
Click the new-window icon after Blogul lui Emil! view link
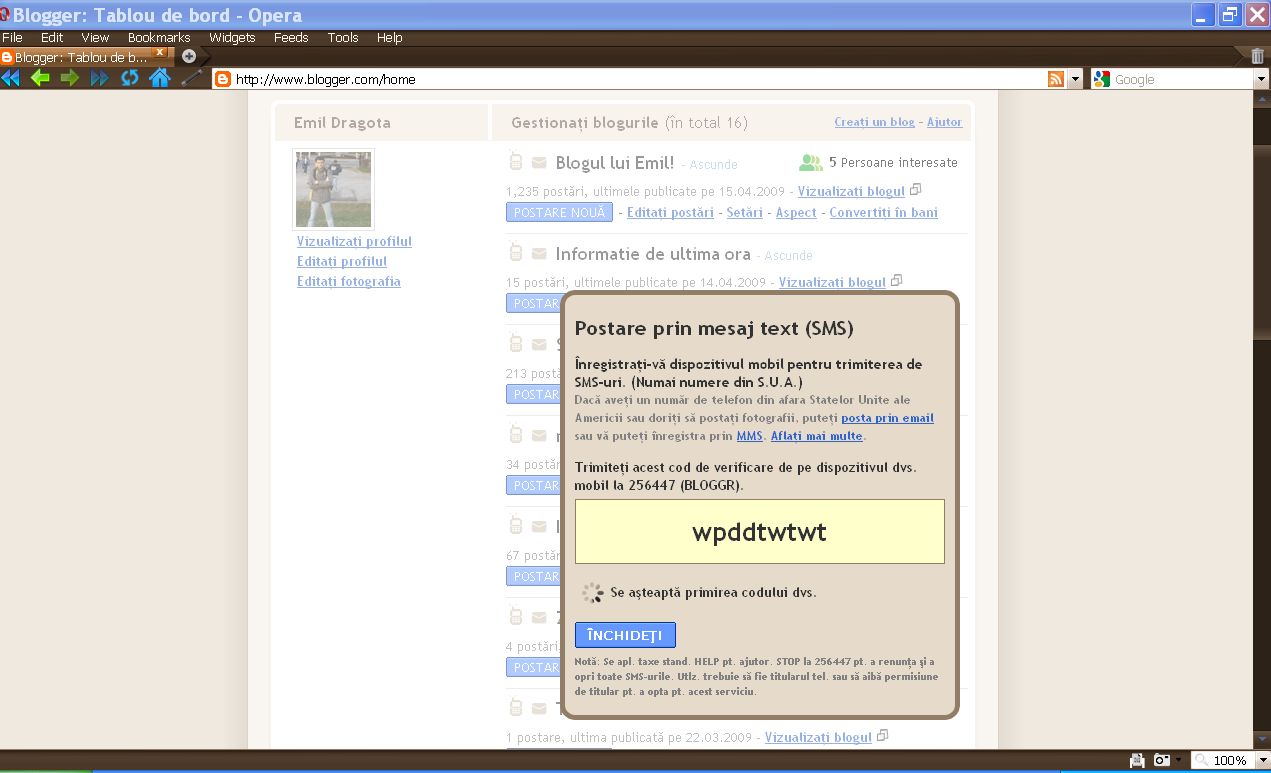tap(915, 189)
